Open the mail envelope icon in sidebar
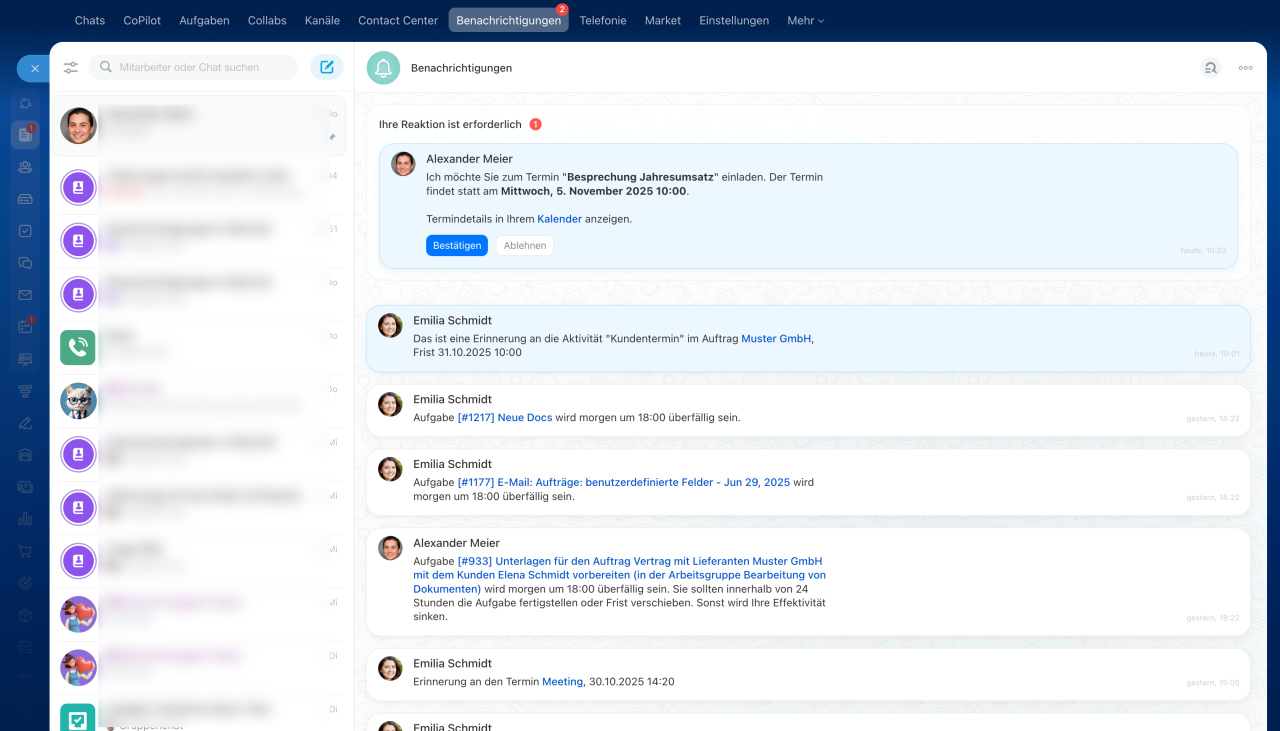This screenshot has width=1280, height=731. [x=25, y=295]
